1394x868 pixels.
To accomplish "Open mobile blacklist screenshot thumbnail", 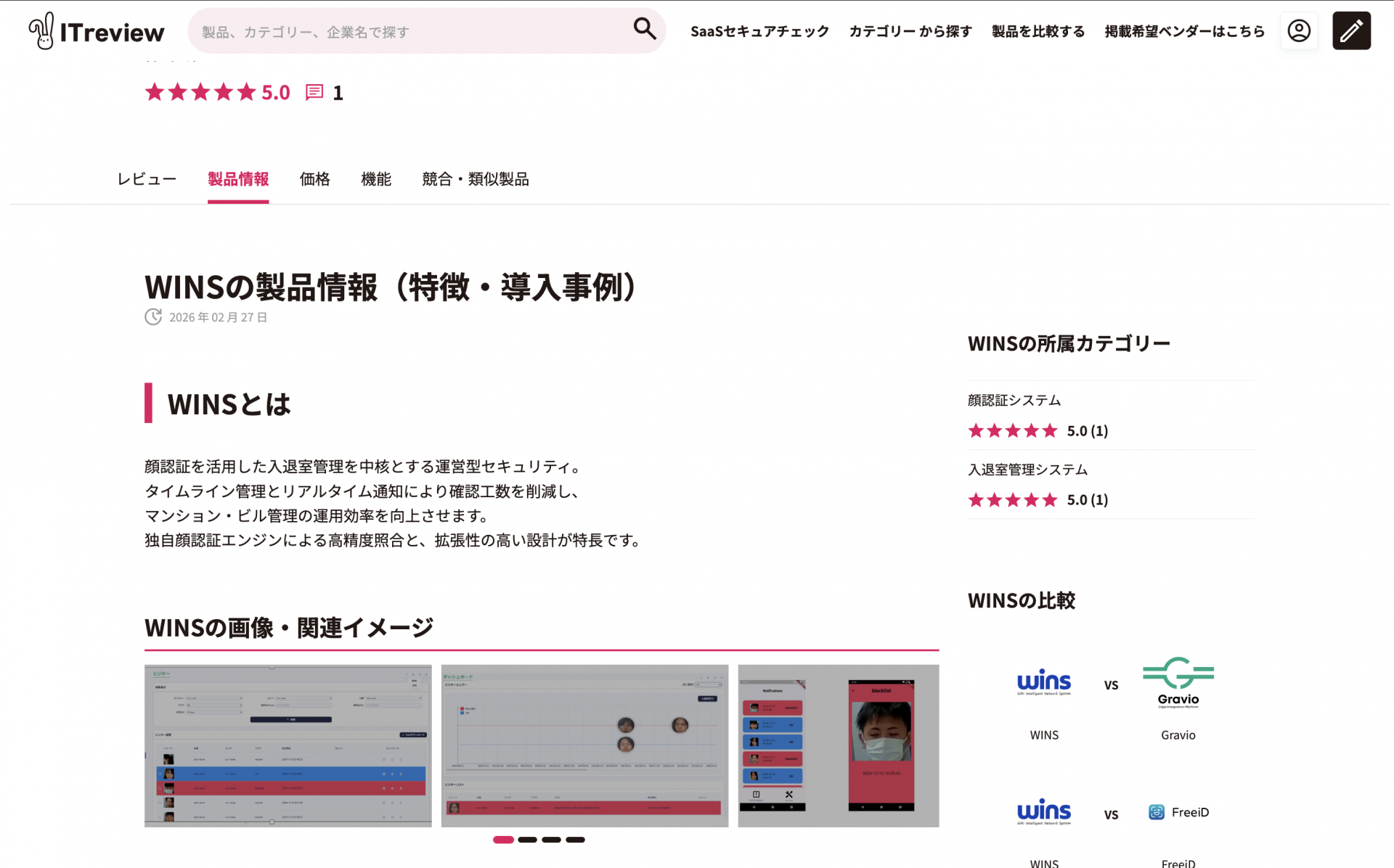I will 838,746.
